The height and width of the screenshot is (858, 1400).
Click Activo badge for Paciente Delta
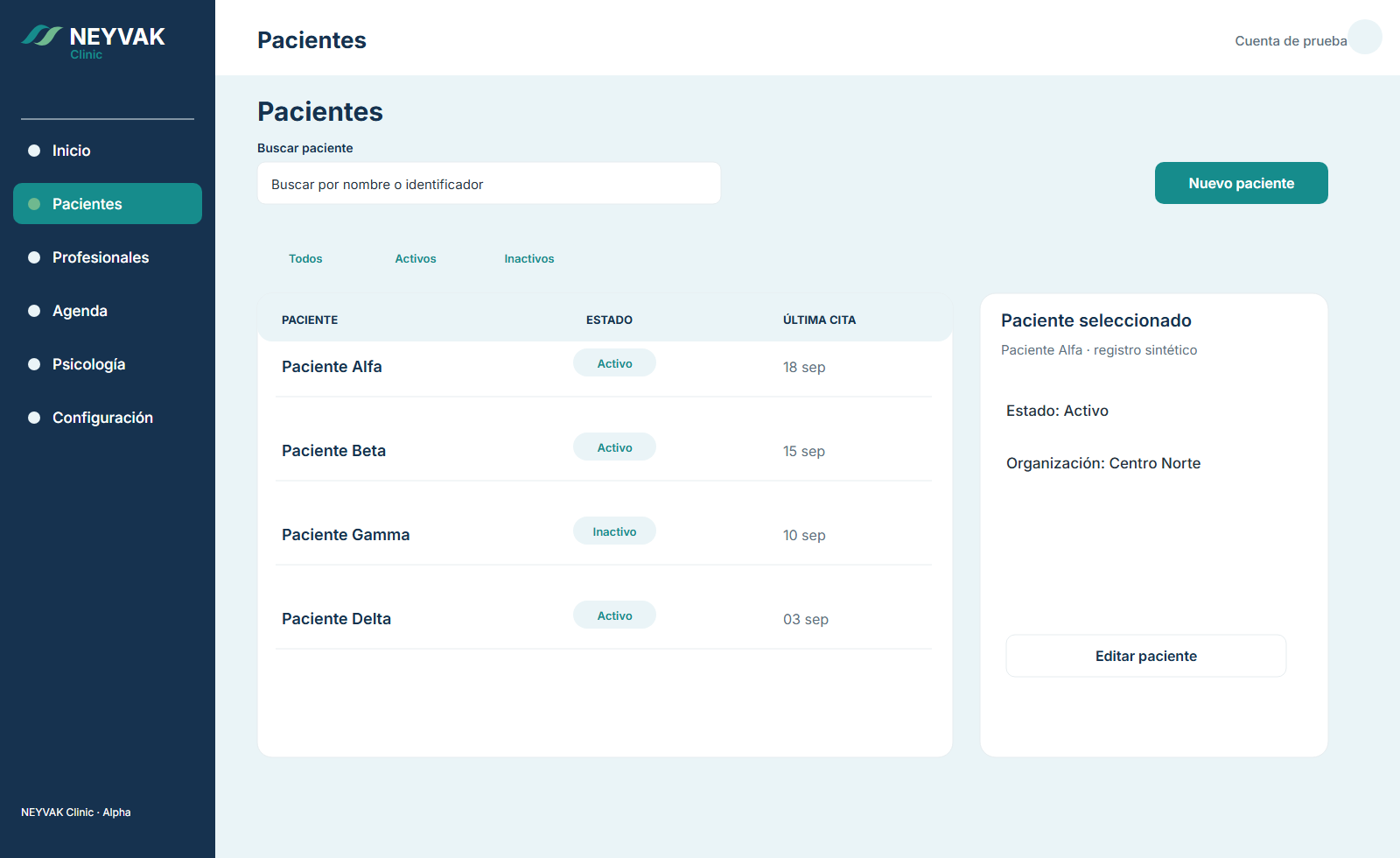tap(614, 615)
